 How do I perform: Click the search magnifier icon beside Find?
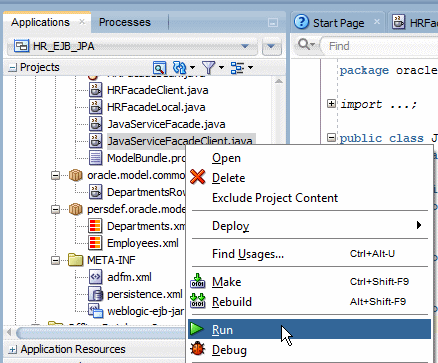(x=304, y=44)
